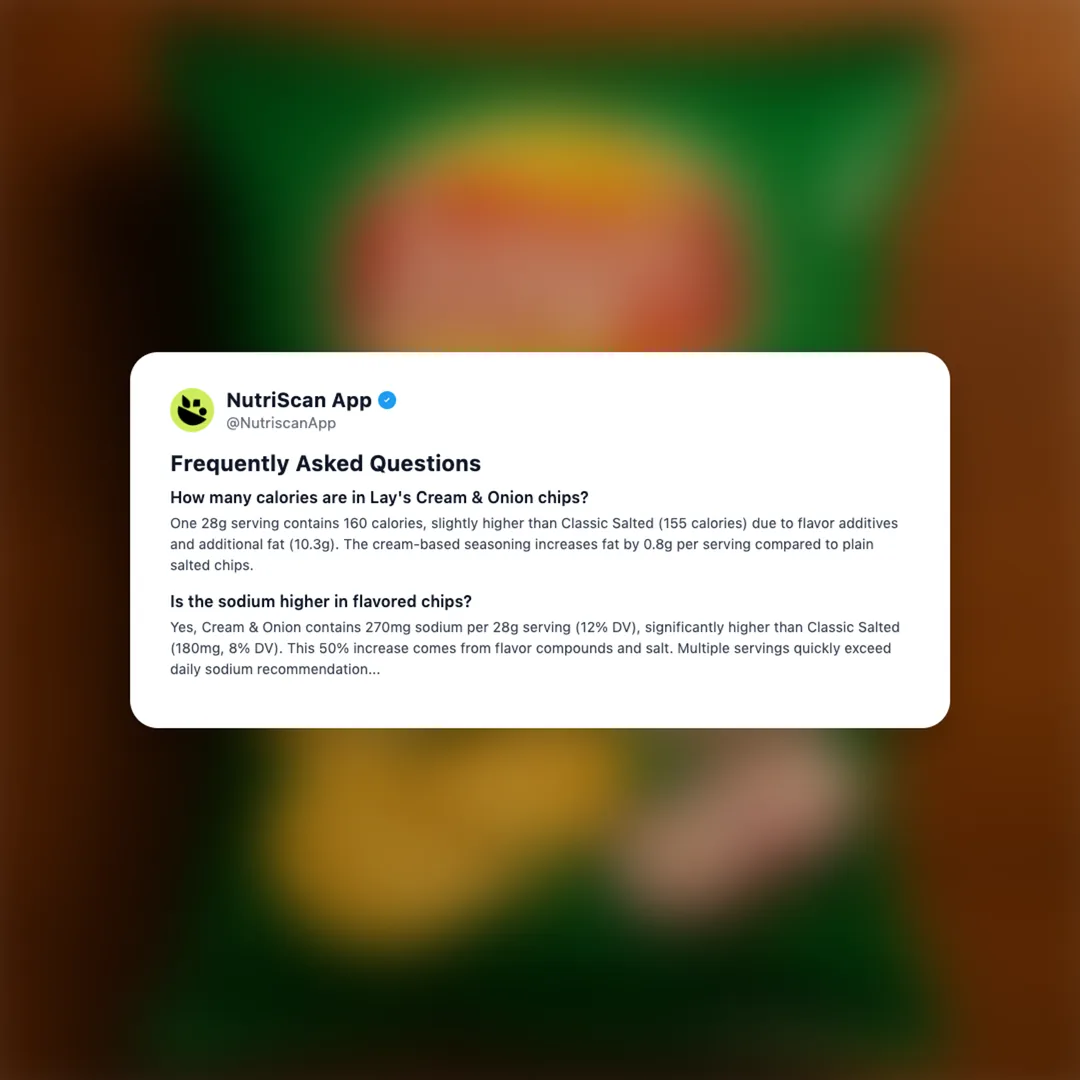Open the NutriScan App profile name

tap(299, 400)
